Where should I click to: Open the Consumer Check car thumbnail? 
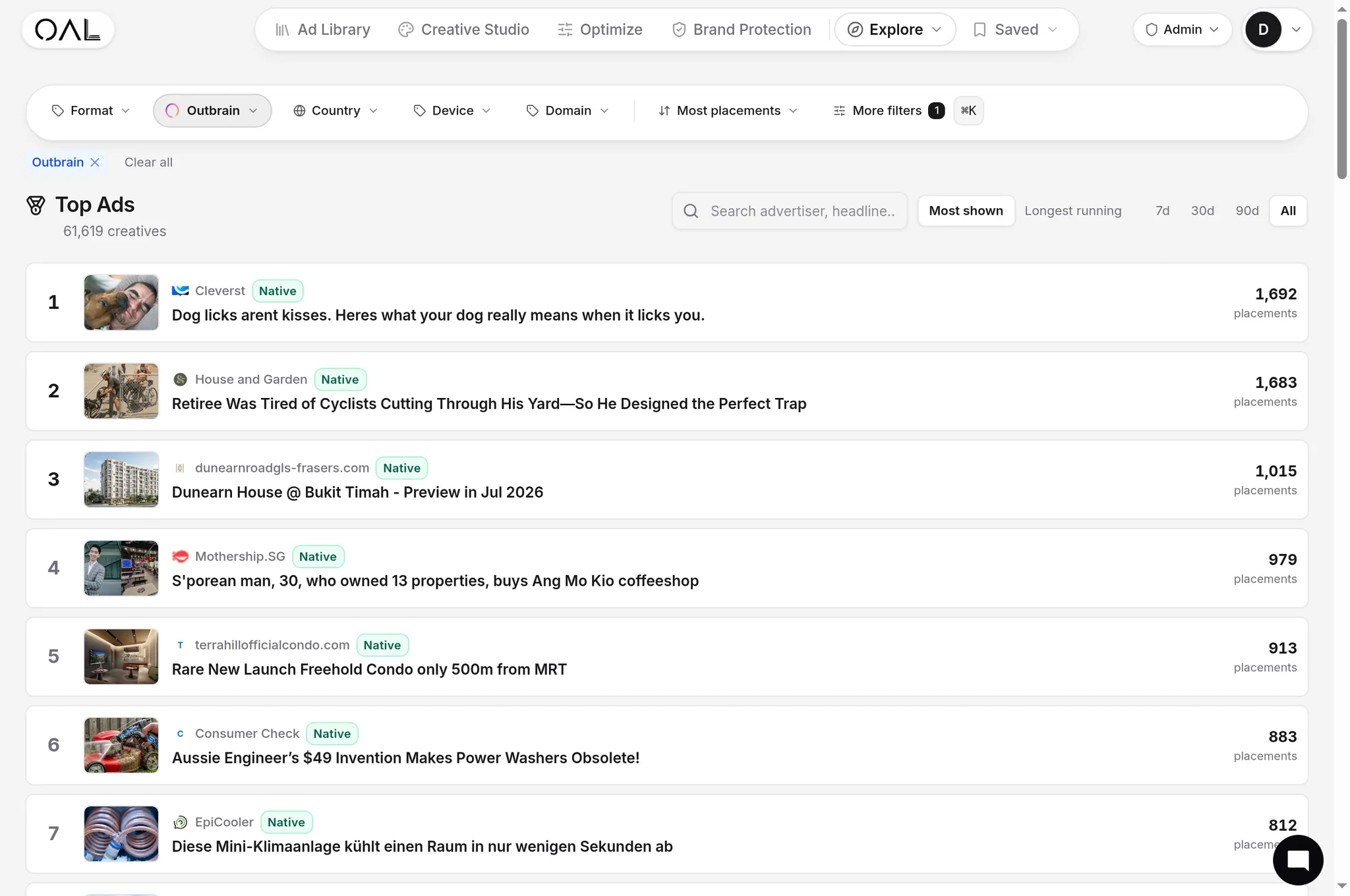pyautogui.click(x=121, y=745)
